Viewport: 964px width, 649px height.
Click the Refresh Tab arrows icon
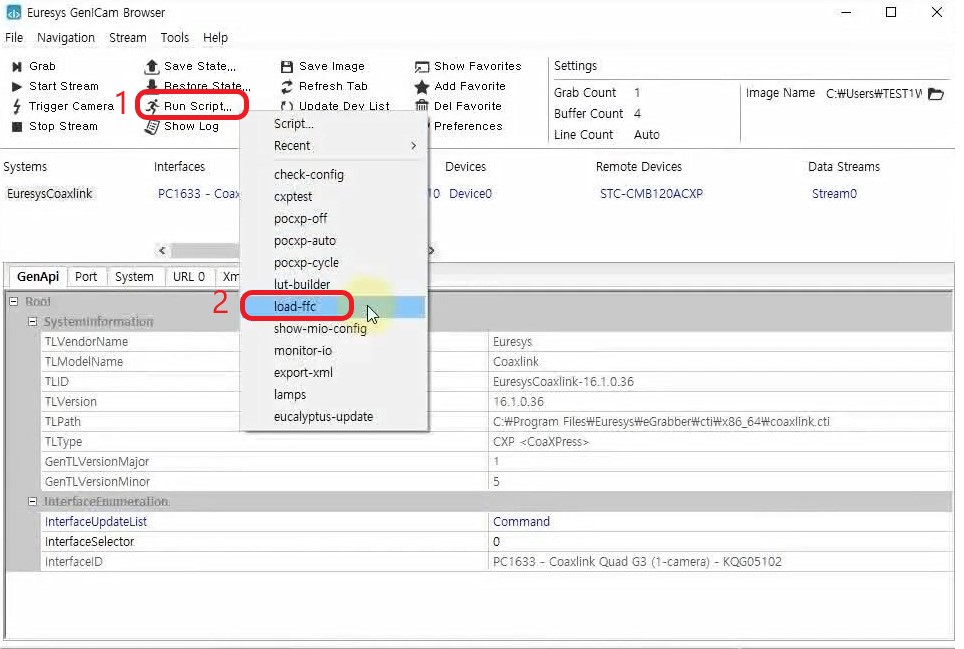[x=287, y=86]
